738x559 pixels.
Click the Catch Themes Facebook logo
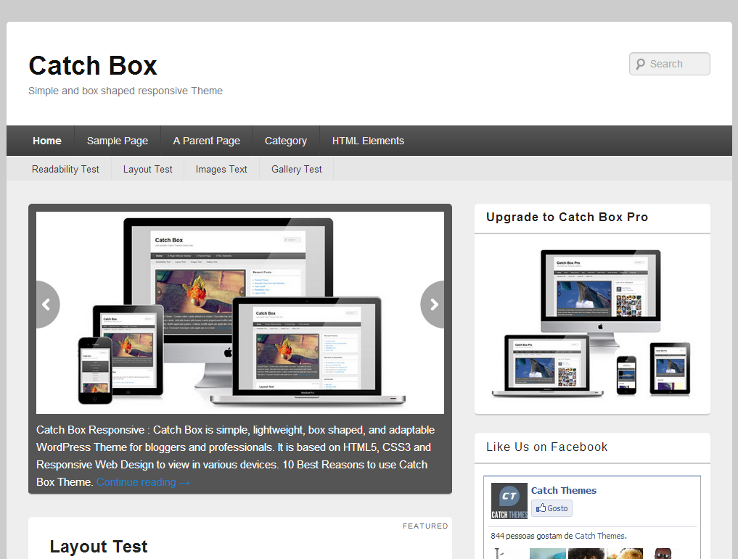pos(509,501)
